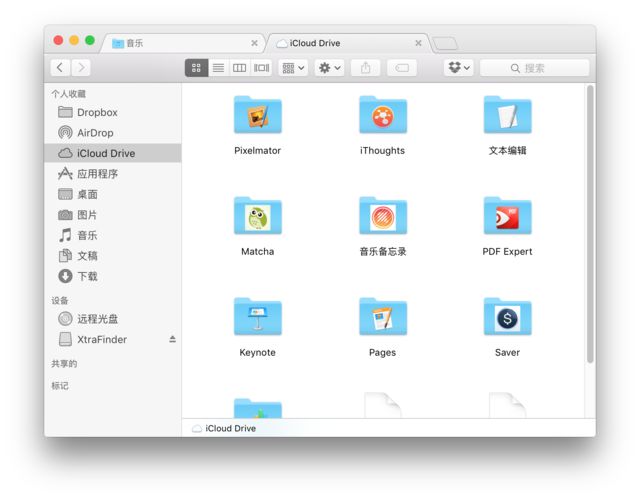Open the 音乐备忘录 folder

coord(383,216)
